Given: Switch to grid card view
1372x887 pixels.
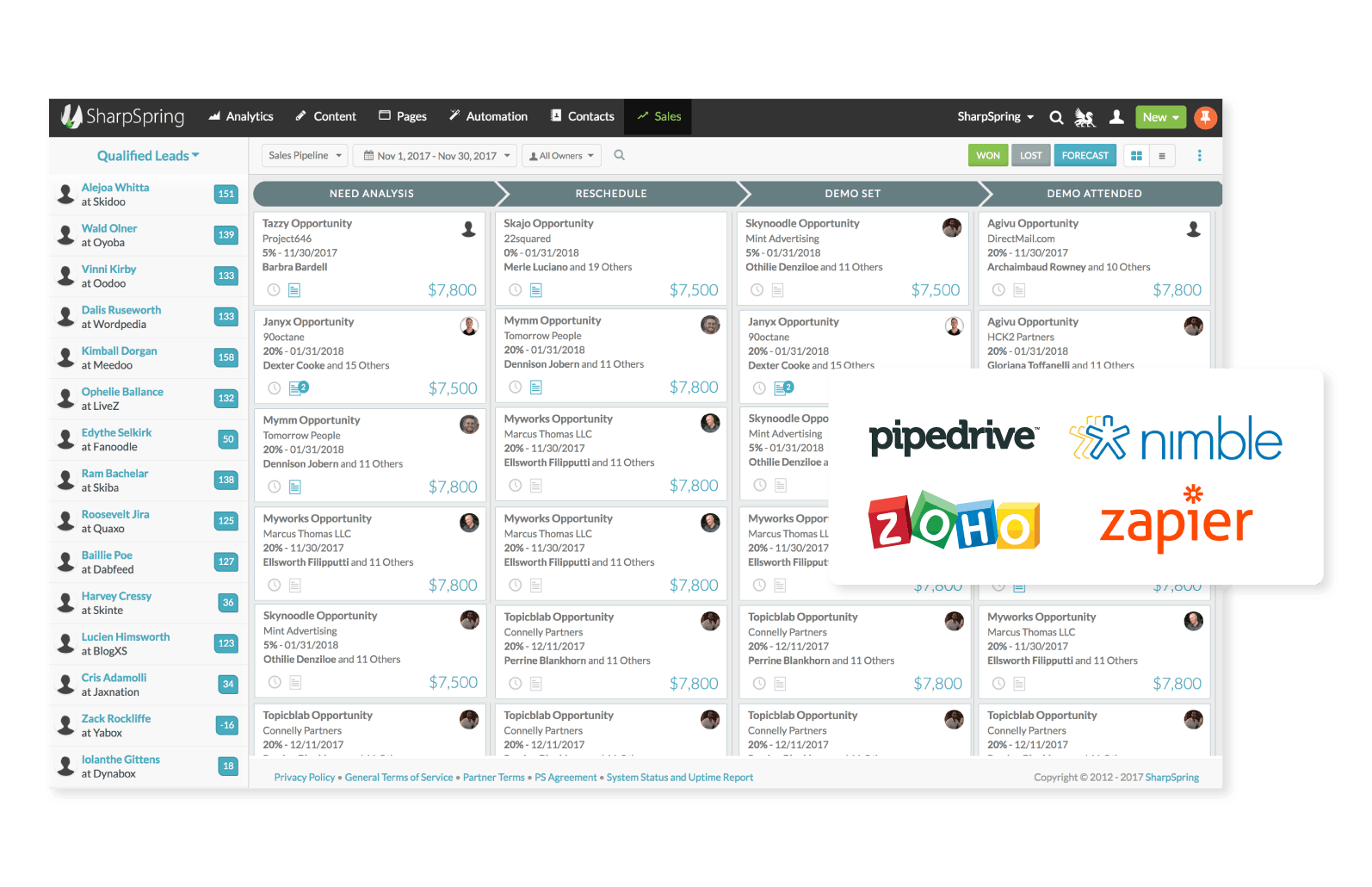Looking at the screenshot, I should click(1136, 156).
